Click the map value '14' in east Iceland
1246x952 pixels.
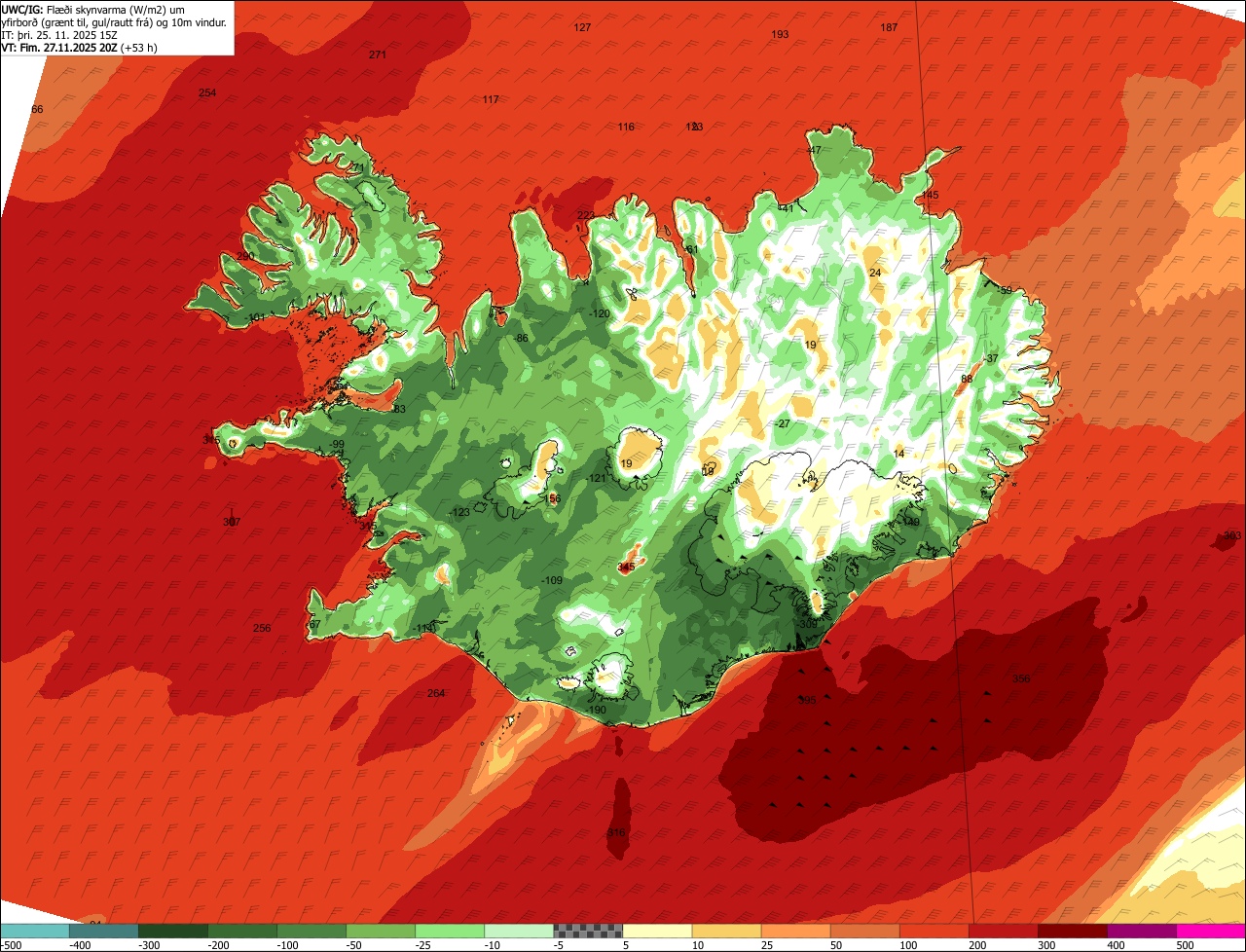[898, 454]
